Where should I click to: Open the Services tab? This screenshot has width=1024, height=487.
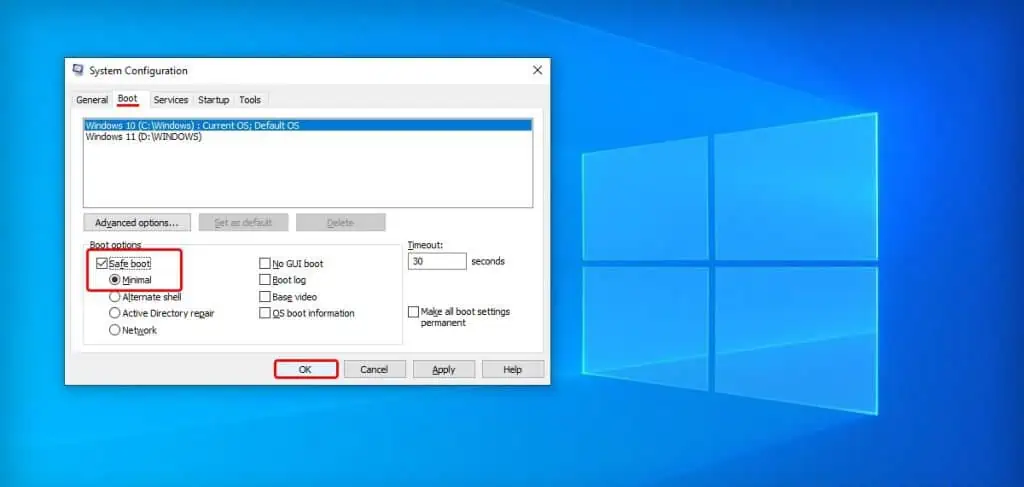tap(171, 100)
